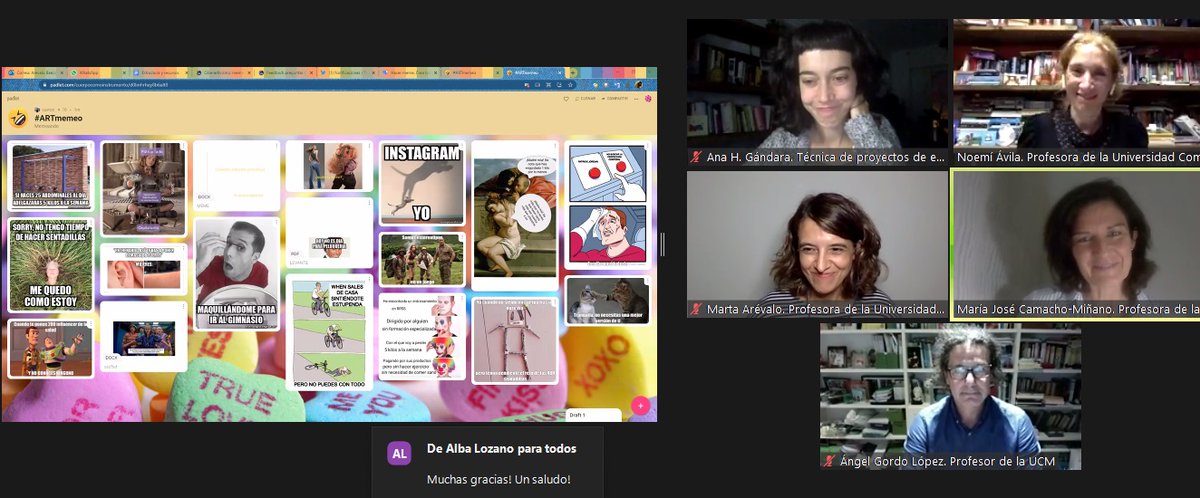Screen dimensions: 1200x498
Task: Click muted microphone icon for Ana H. Gándara
Action: tap(697, 157)
